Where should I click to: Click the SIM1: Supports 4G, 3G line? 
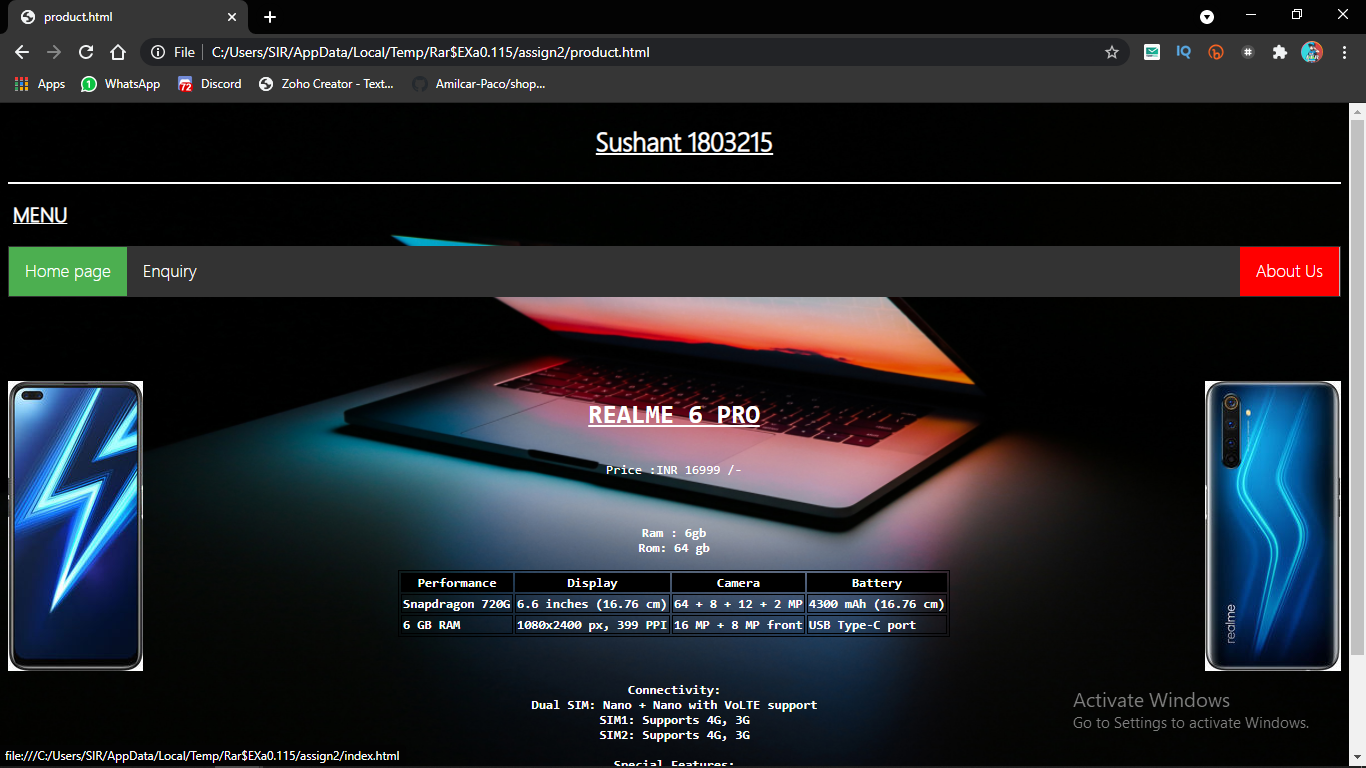tap(674, 720)
